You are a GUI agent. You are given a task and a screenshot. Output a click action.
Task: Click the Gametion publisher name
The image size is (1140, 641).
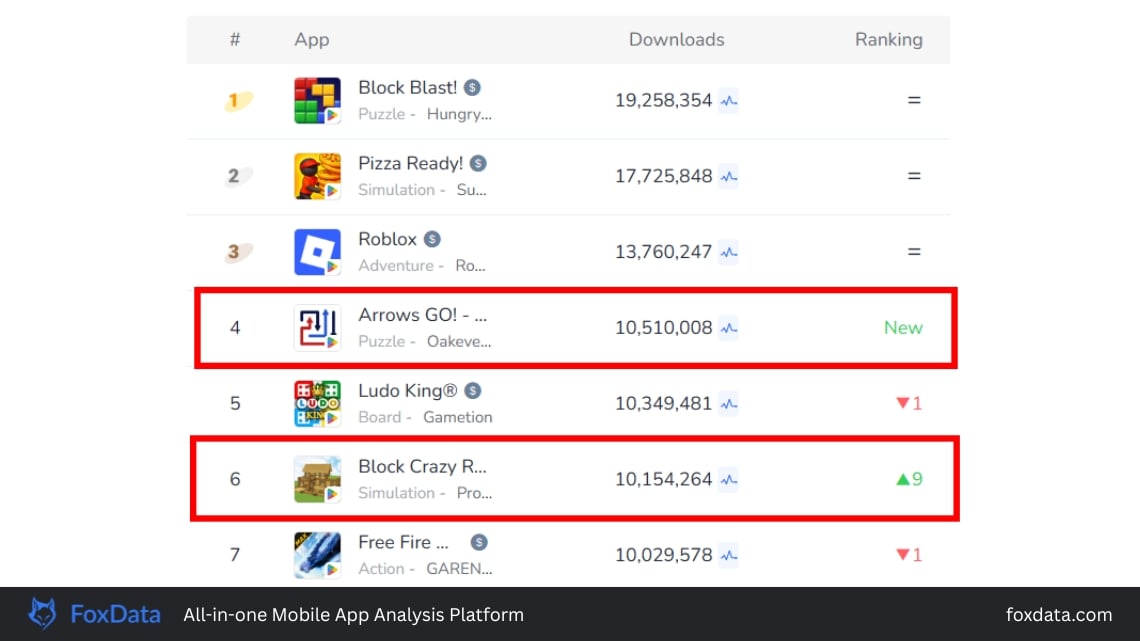click(457, 417)
